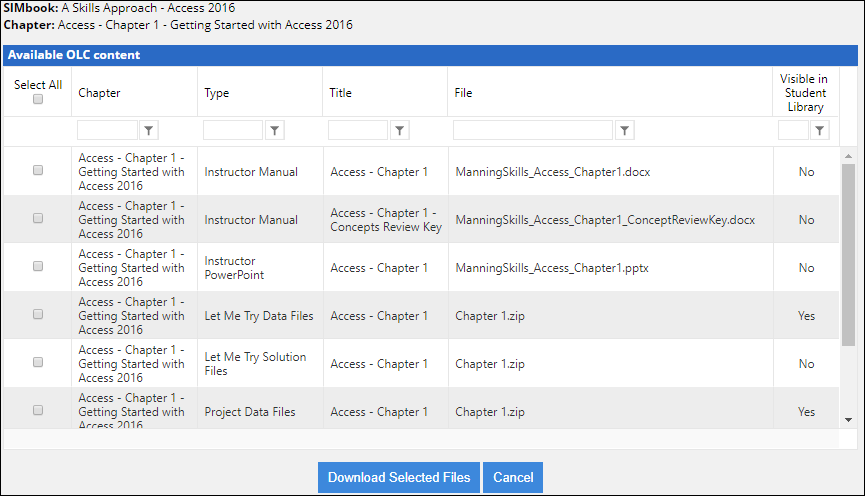Image resolution: width=865 pixels, height=496 pixels.
Task: Click the Type filter text box
Action: pos(233,131)
